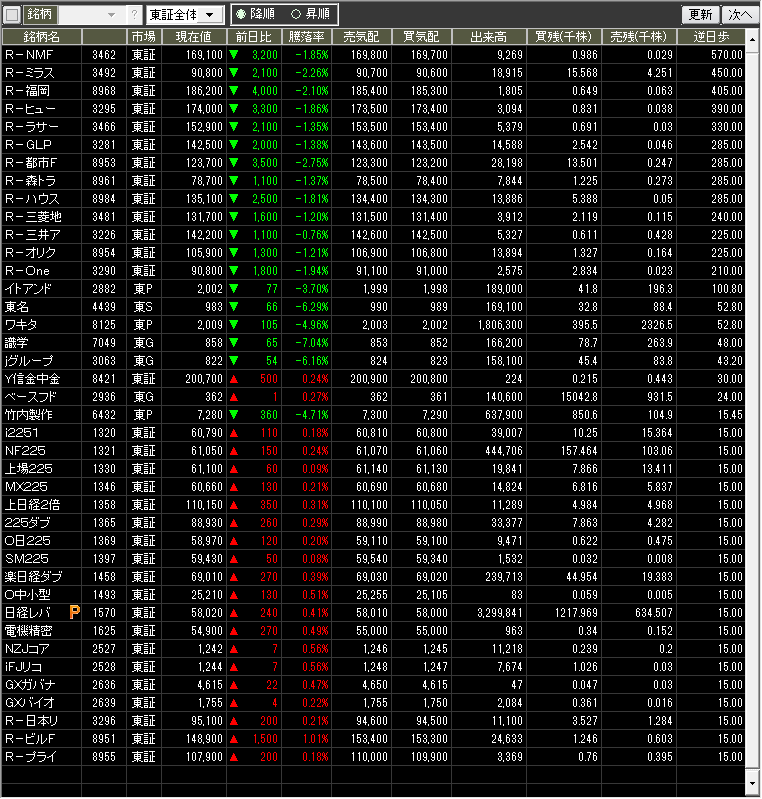Select the 昇順 radio button
The width and height of the screenshot is (762, 799).
click(296, 15)
